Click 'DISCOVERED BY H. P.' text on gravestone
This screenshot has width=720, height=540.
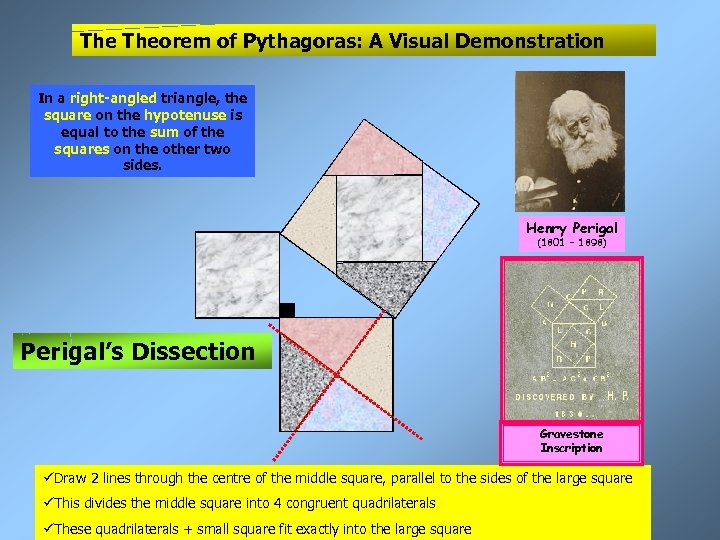coord(572,396)
